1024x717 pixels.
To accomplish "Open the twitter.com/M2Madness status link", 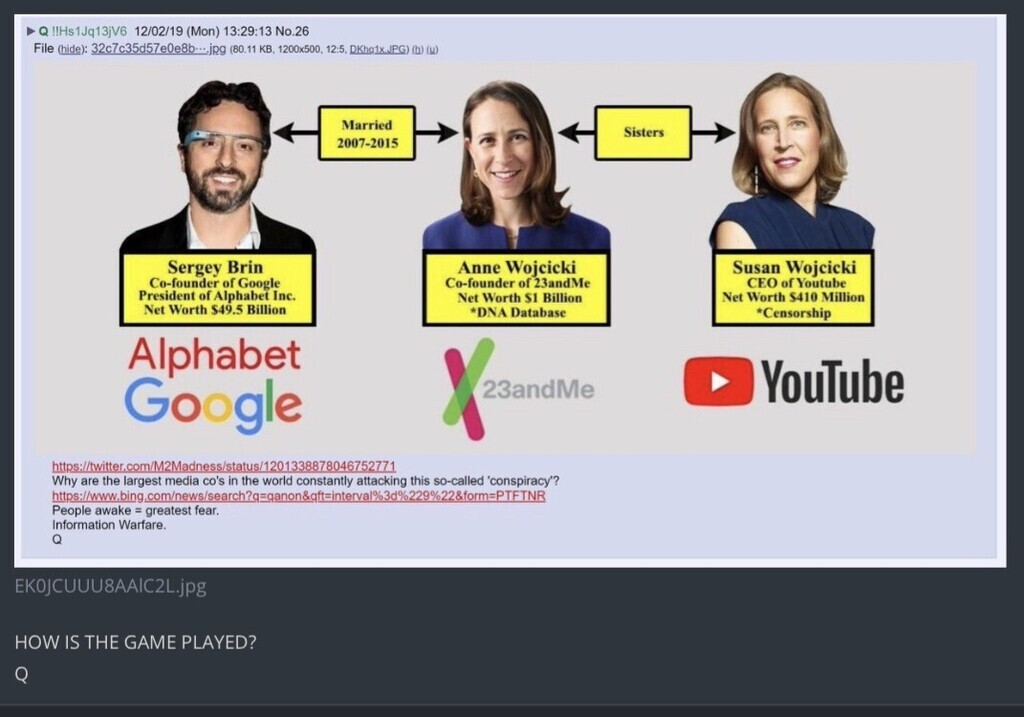I will tap(224, 466).
